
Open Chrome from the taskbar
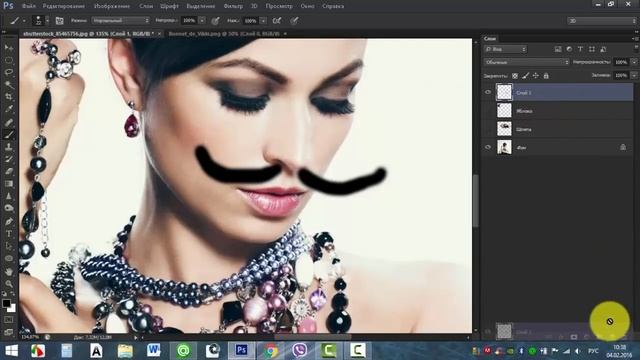tap(271, 350)
